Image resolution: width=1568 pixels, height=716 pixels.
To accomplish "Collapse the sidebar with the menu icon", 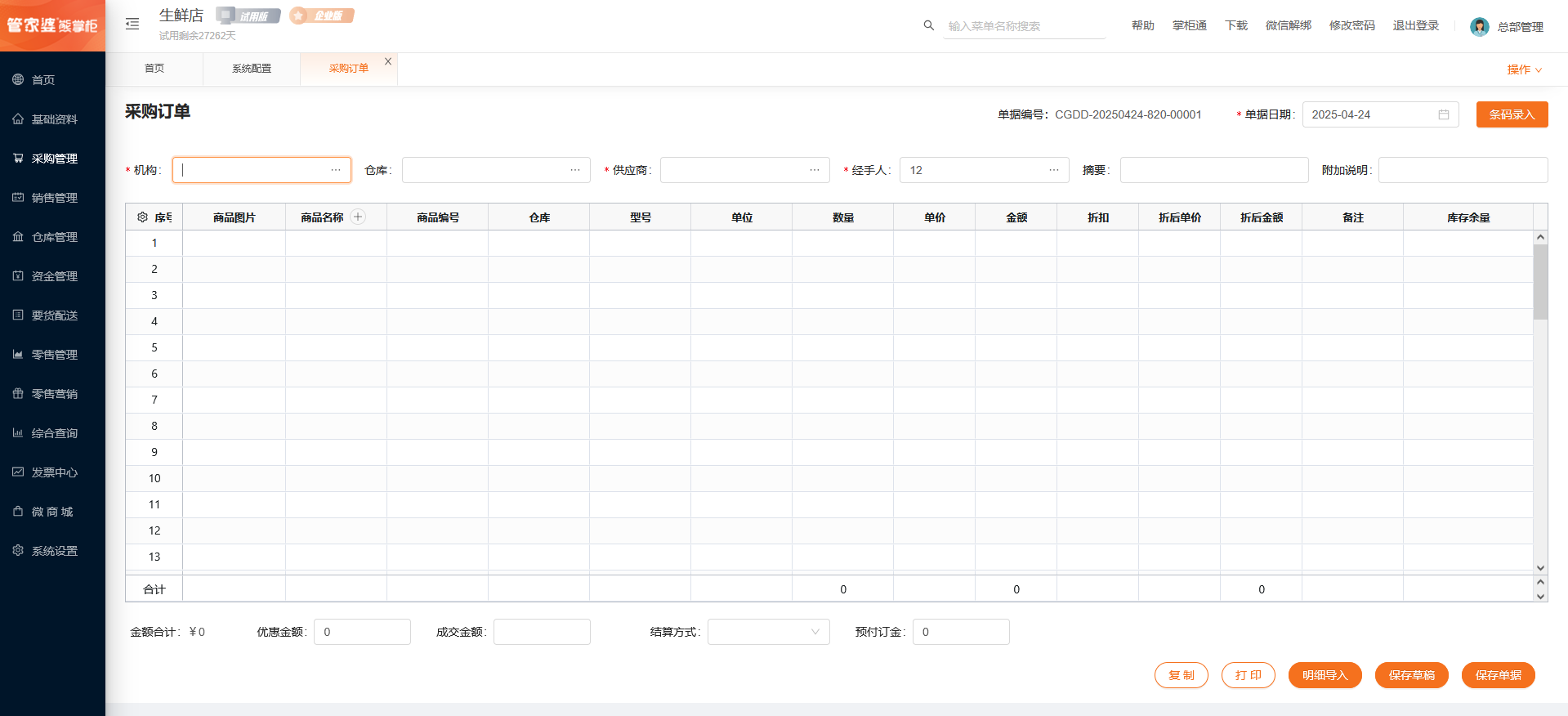I will pyautogui.click(x=132, y=25).
